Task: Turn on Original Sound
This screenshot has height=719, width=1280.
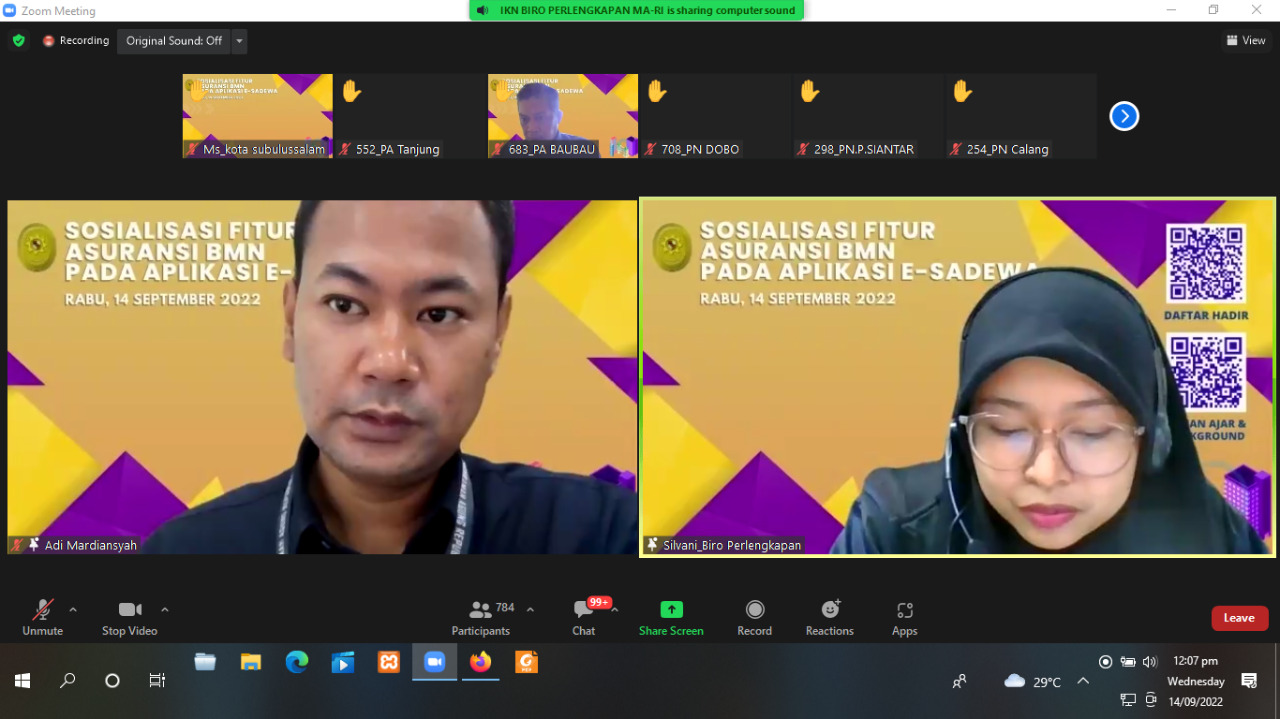Action: click(174, 41)
